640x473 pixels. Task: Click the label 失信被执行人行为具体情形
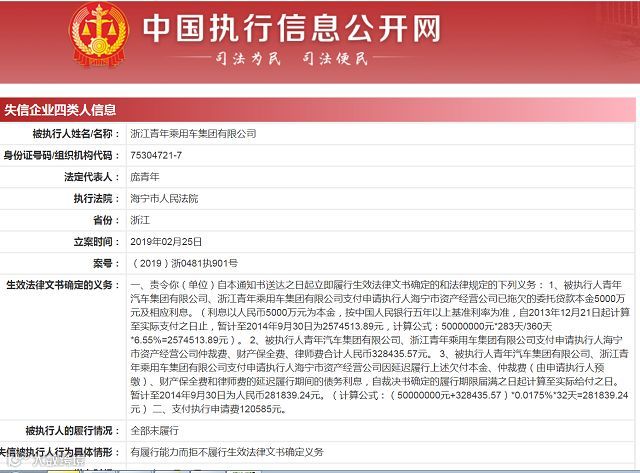coord(60,452)
